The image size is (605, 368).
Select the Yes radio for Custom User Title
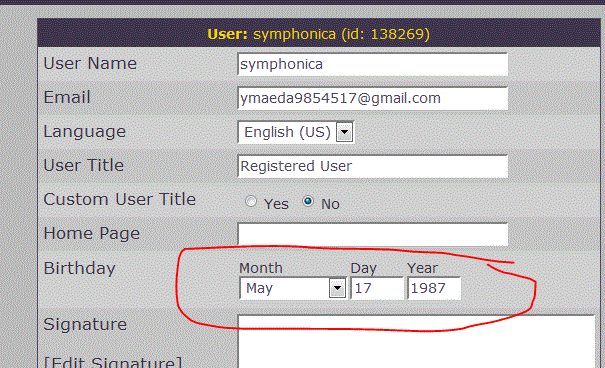click(x=251, y=201)
